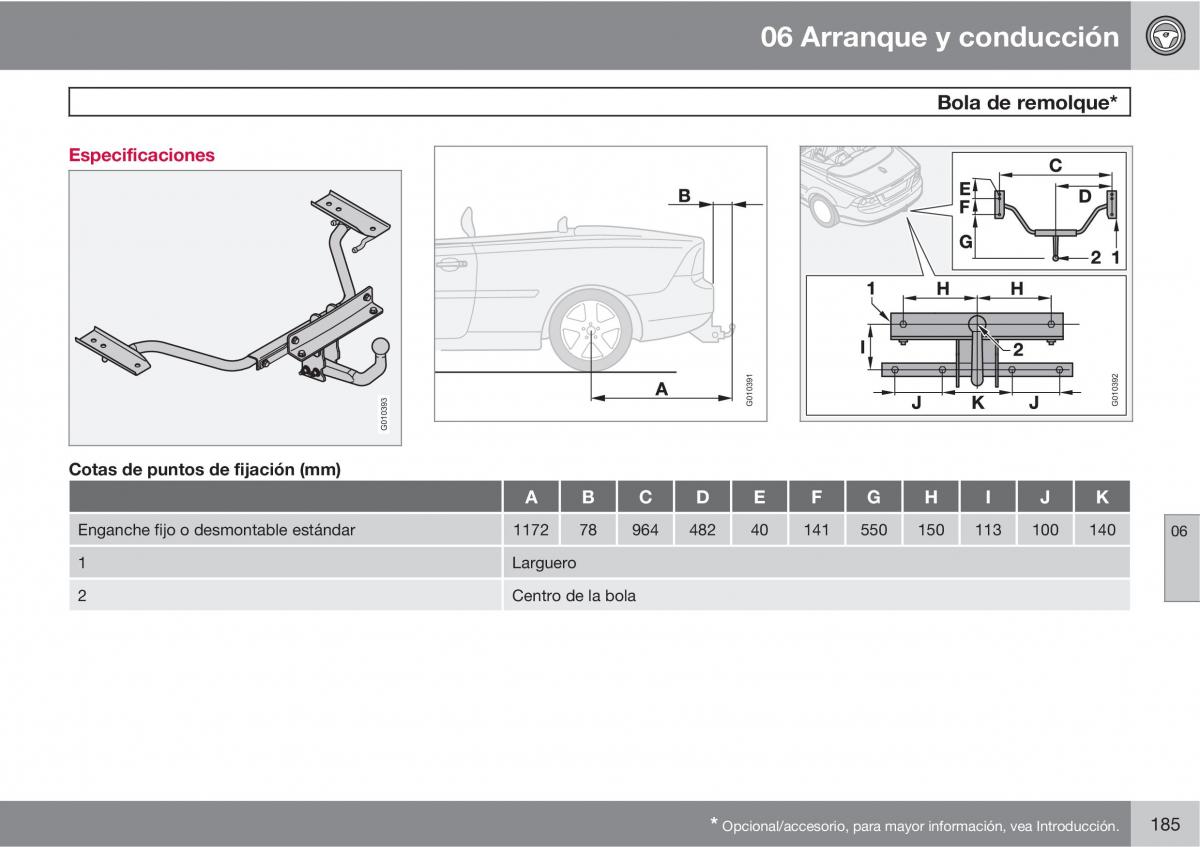Select the towbar assembly illustration
The image size is (1200, 847).
pyautogui.click(x=235, y=308)
